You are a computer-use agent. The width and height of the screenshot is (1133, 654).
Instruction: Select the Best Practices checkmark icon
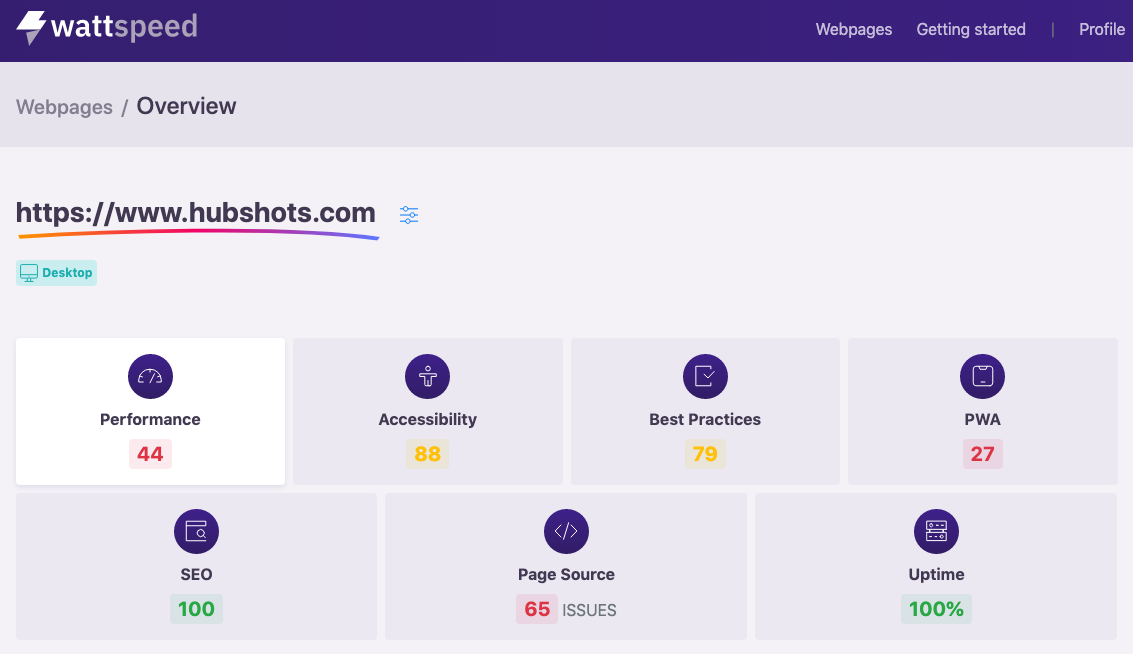(705, 376)
